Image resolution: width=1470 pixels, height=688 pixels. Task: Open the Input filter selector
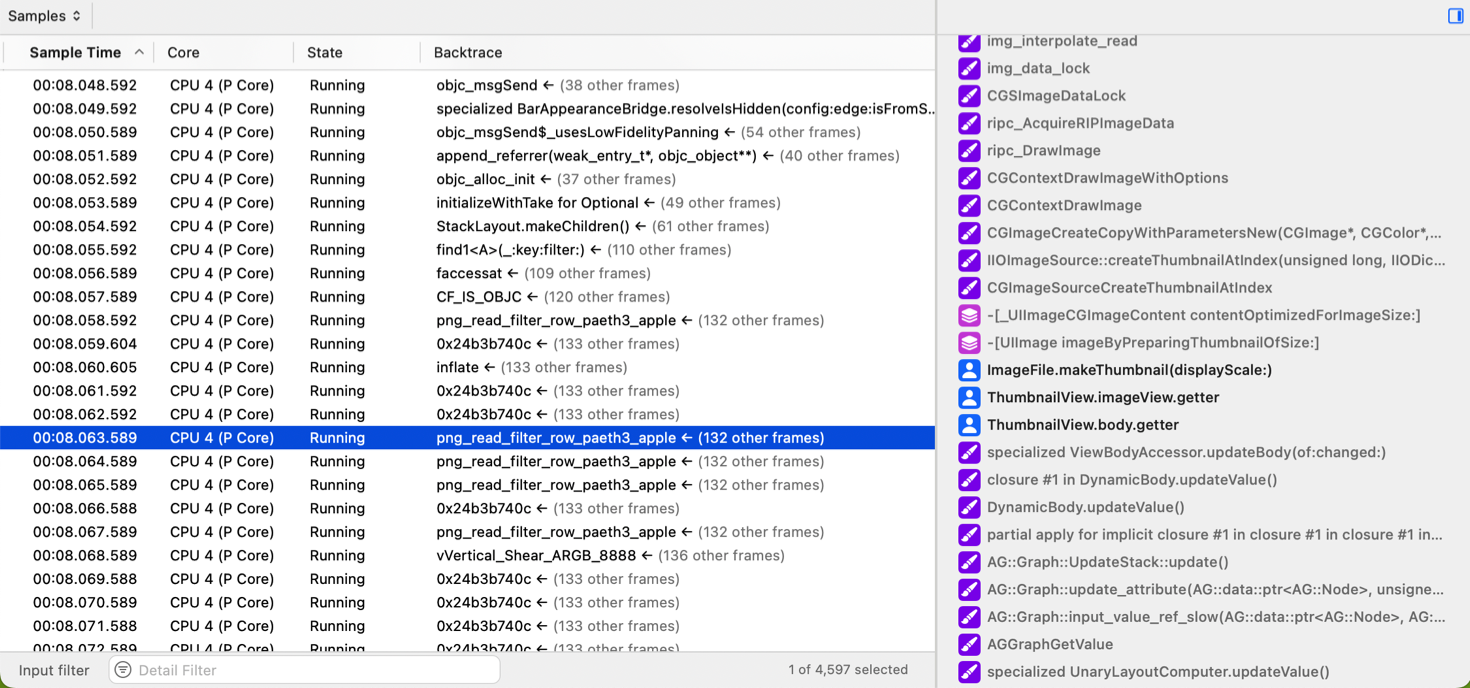tap(54, 670)
